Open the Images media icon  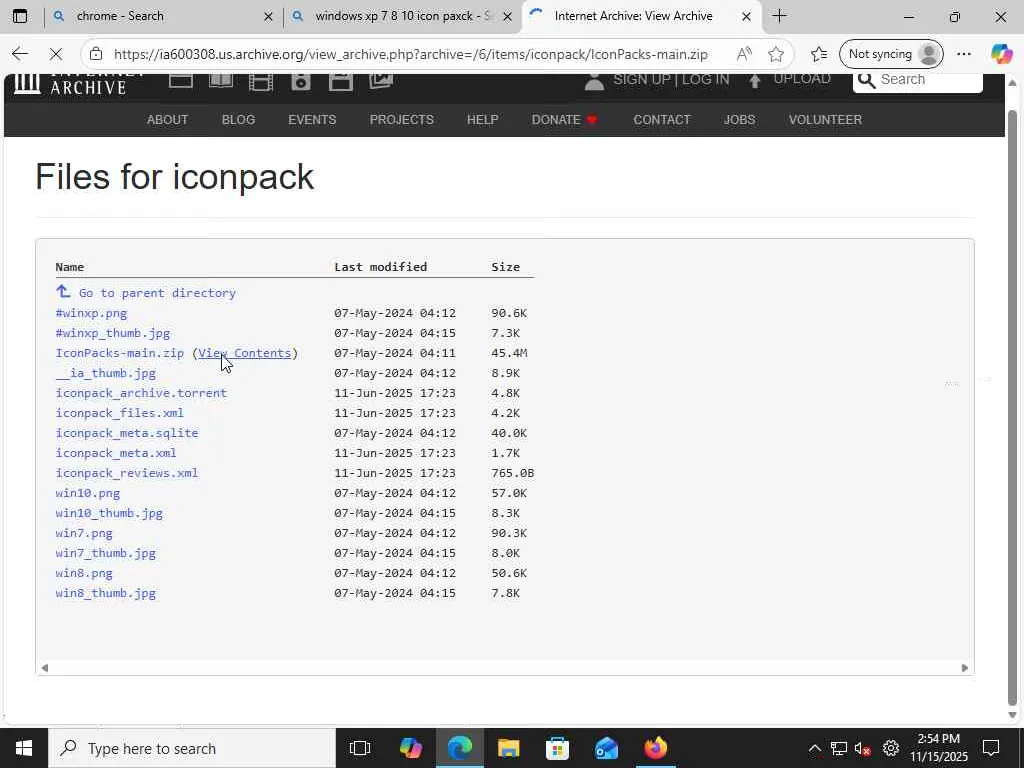[x=381, y=80]
